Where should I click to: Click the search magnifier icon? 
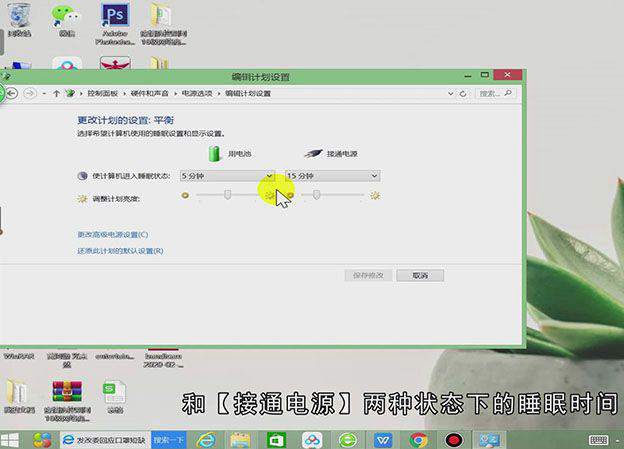(508, 93)
